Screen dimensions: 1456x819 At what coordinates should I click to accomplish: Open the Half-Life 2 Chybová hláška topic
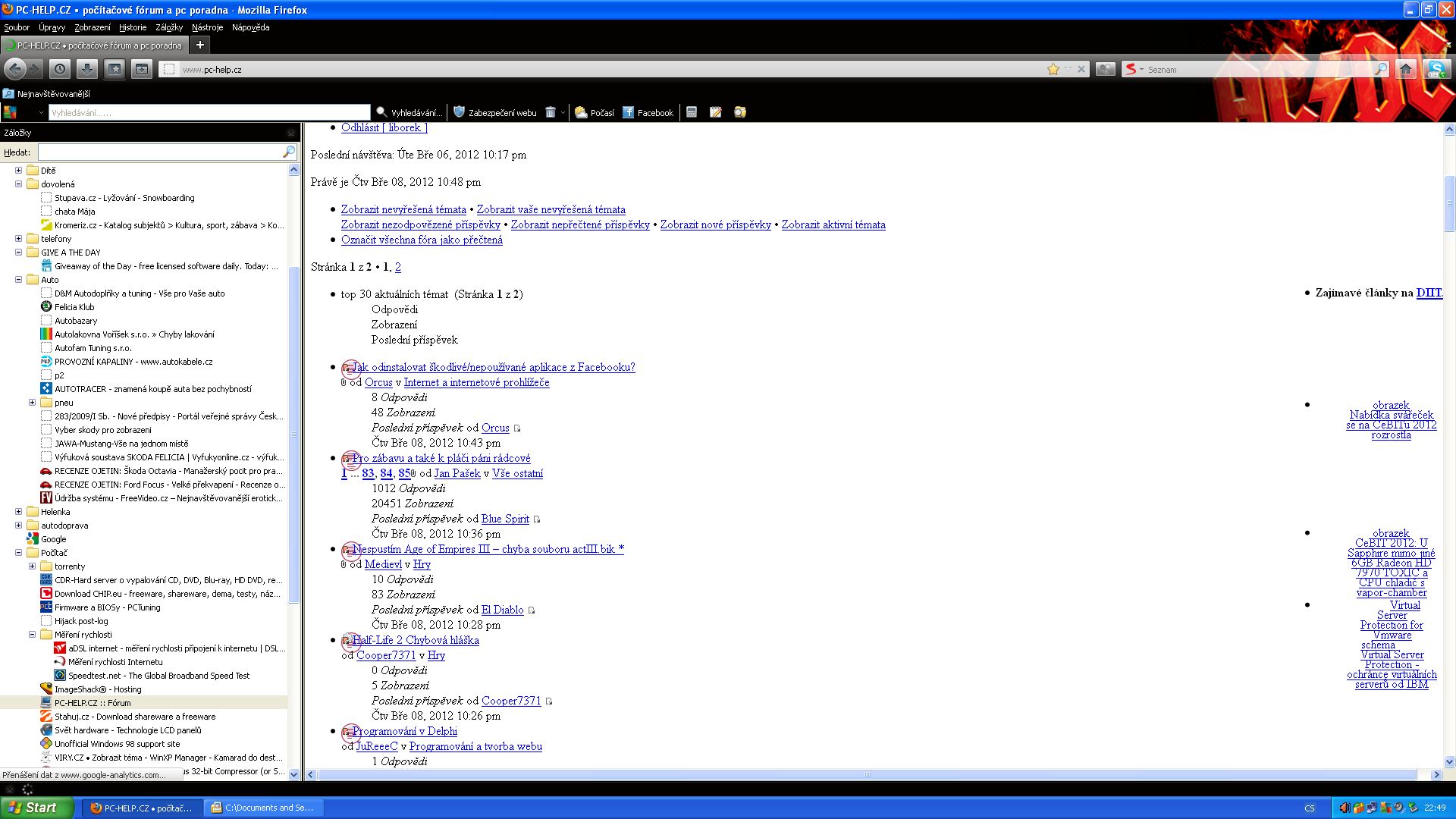[x=416, y=640]
